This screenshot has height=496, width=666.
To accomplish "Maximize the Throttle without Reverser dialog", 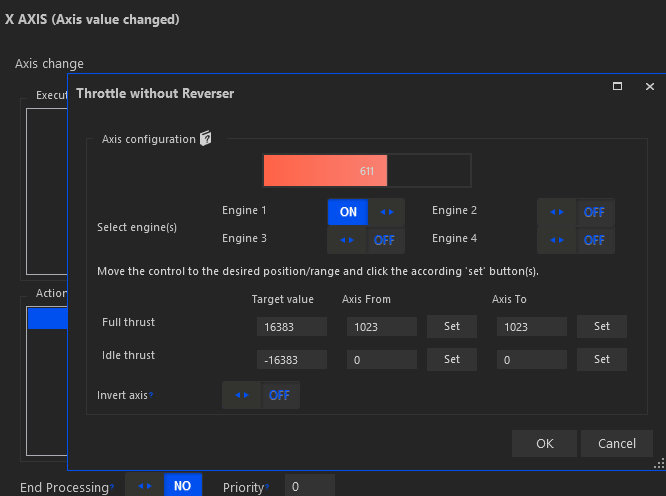I will click(617, 87).
